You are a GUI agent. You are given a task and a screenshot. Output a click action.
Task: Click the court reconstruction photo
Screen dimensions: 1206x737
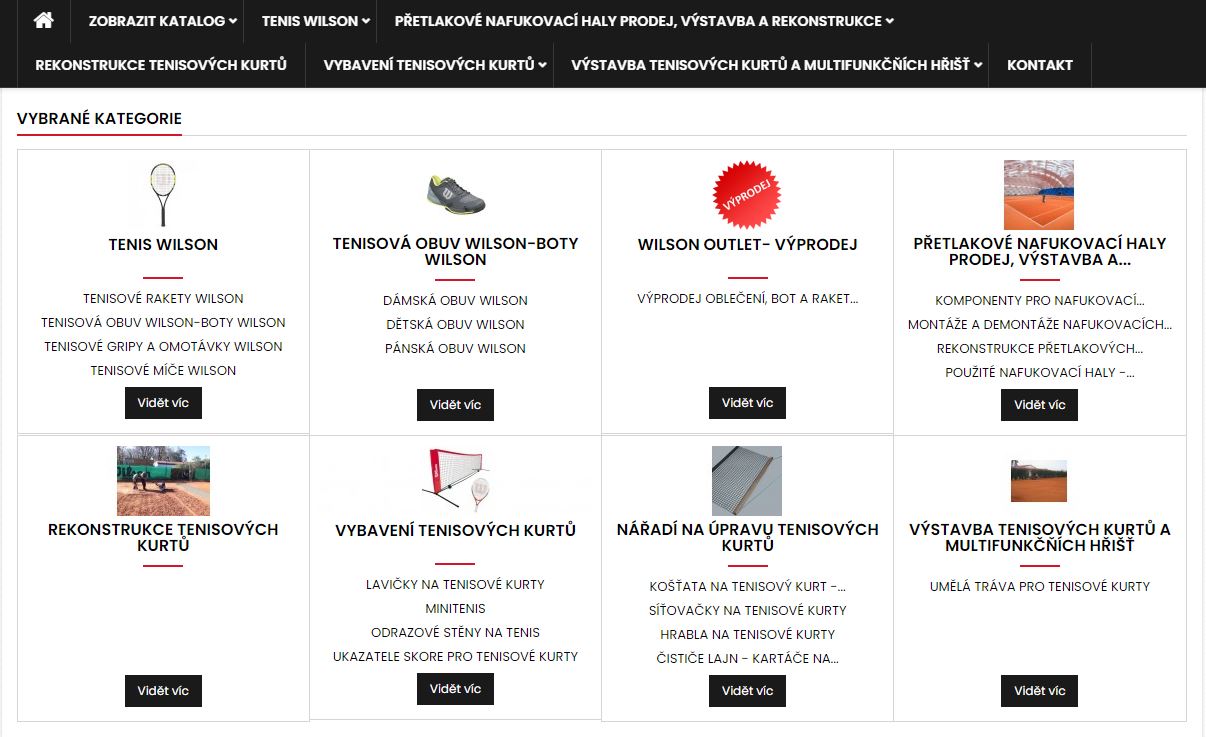click(x=163, y=480)
